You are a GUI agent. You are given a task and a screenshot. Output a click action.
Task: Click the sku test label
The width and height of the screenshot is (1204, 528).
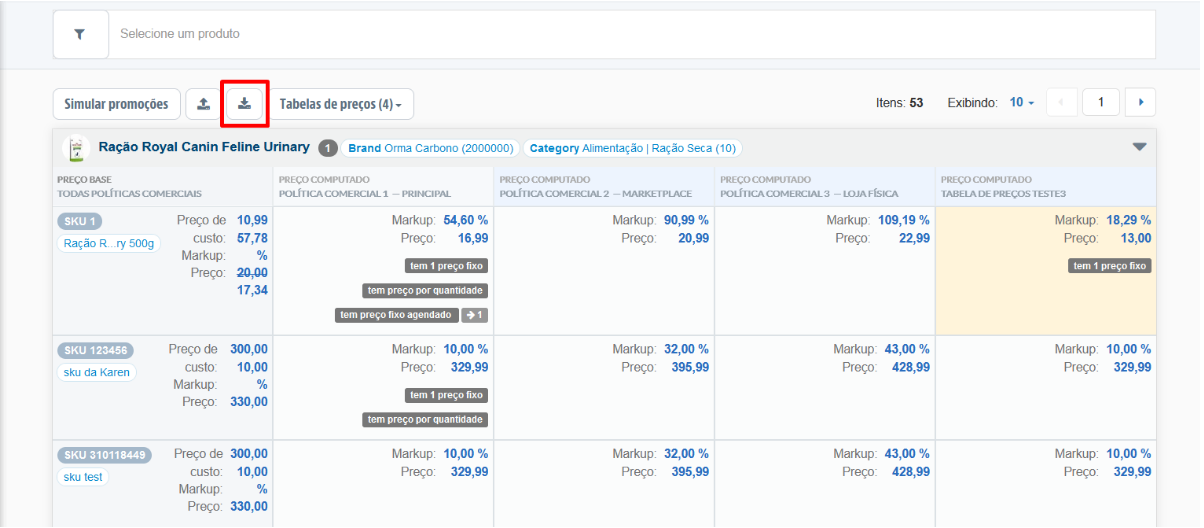(83, 477)
